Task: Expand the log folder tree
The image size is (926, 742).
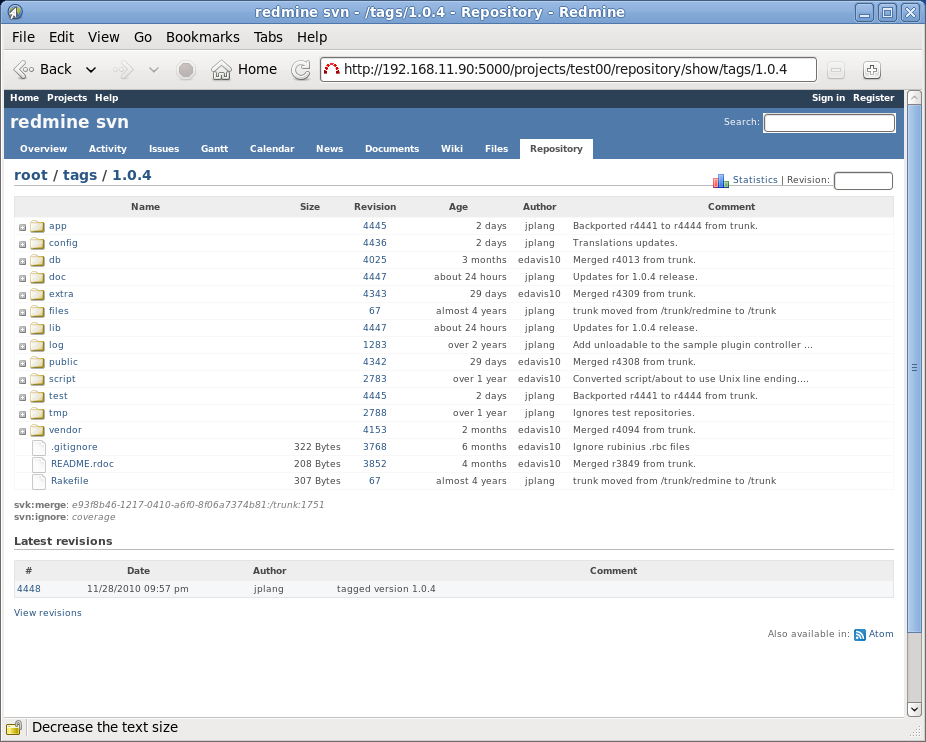Action: (x=22, y=346)
